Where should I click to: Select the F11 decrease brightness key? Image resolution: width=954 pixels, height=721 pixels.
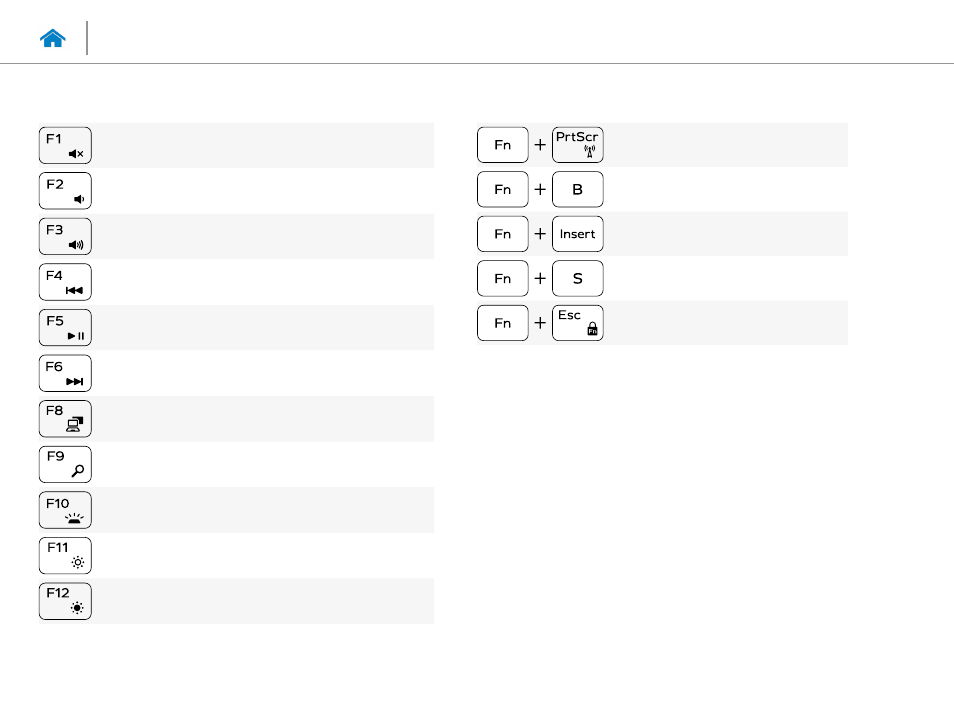coord(65,556)
